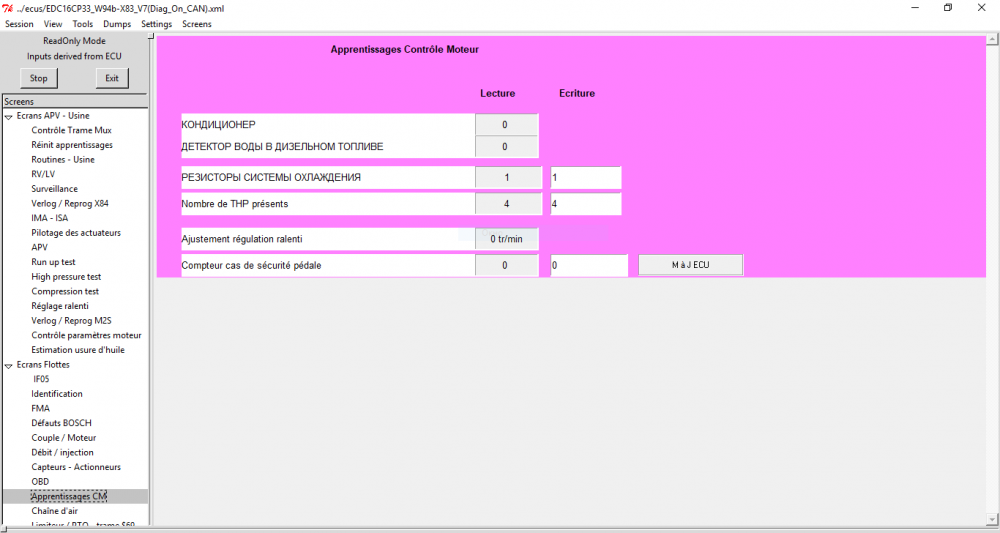Select Couple / Moteur screen
Screen dimensions: 1000x533
pos(64,438)
